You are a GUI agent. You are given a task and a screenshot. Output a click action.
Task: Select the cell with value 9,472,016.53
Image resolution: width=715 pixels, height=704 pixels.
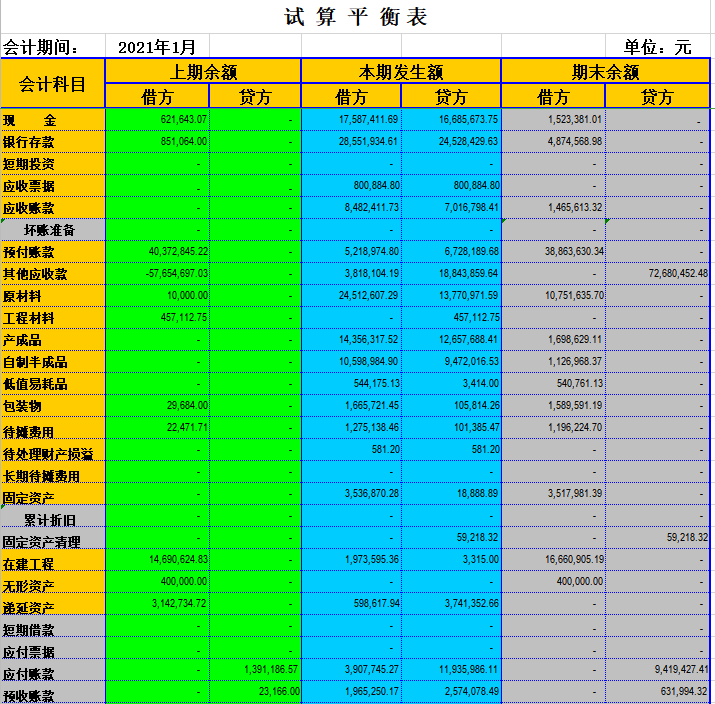coord(451,362)
